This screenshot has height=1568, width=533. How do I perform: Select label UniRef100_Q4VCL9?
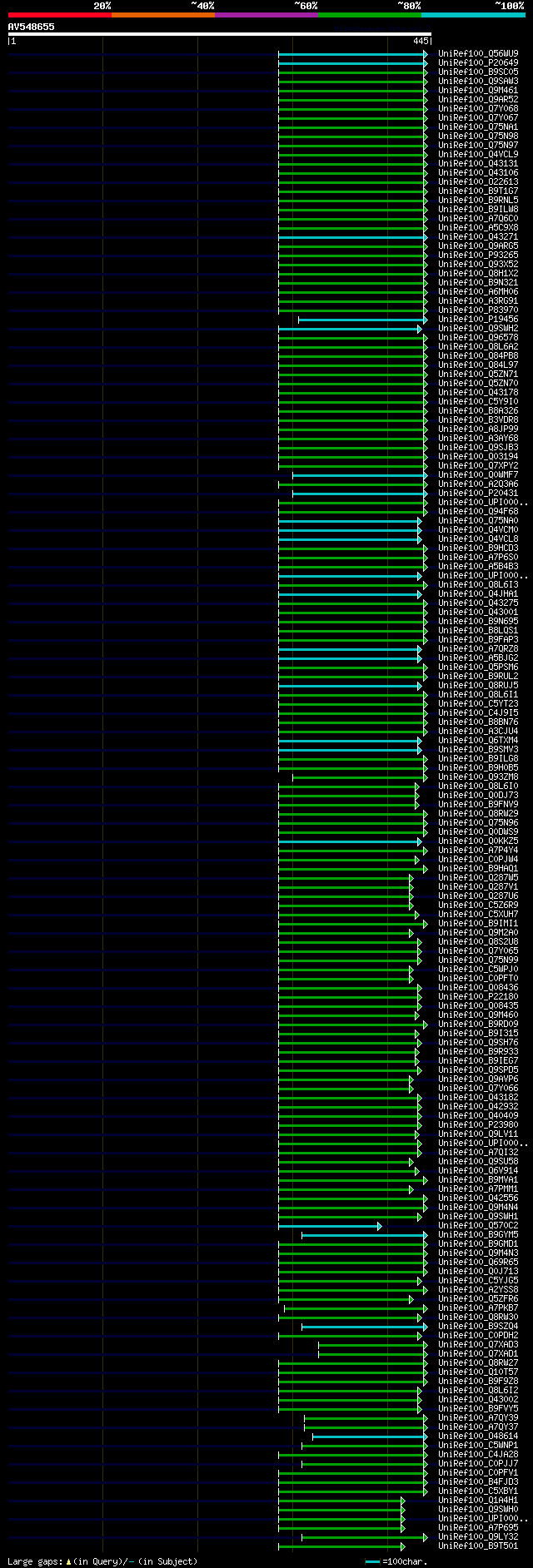(x=478, y=154)
